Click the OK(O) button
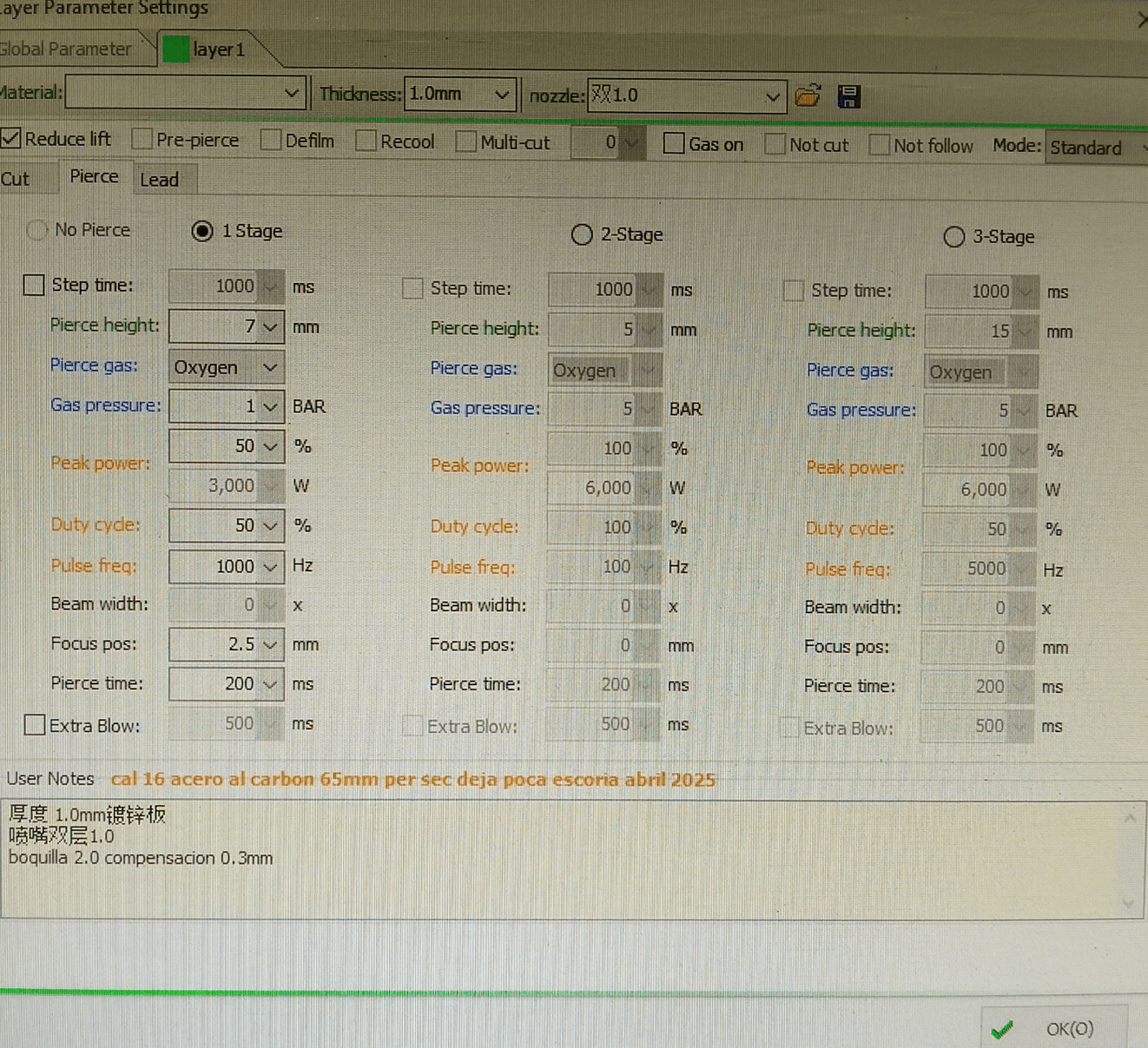This screenshot has height=1048, width=1148. coord(1054,1029)
